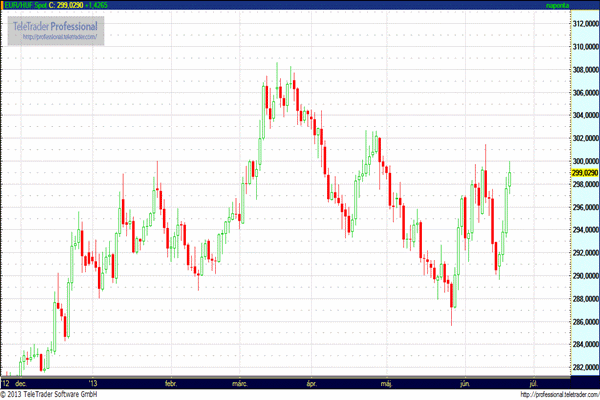Click the '13 year marker on time axis

pyautogui.click(x=93, y=383)
